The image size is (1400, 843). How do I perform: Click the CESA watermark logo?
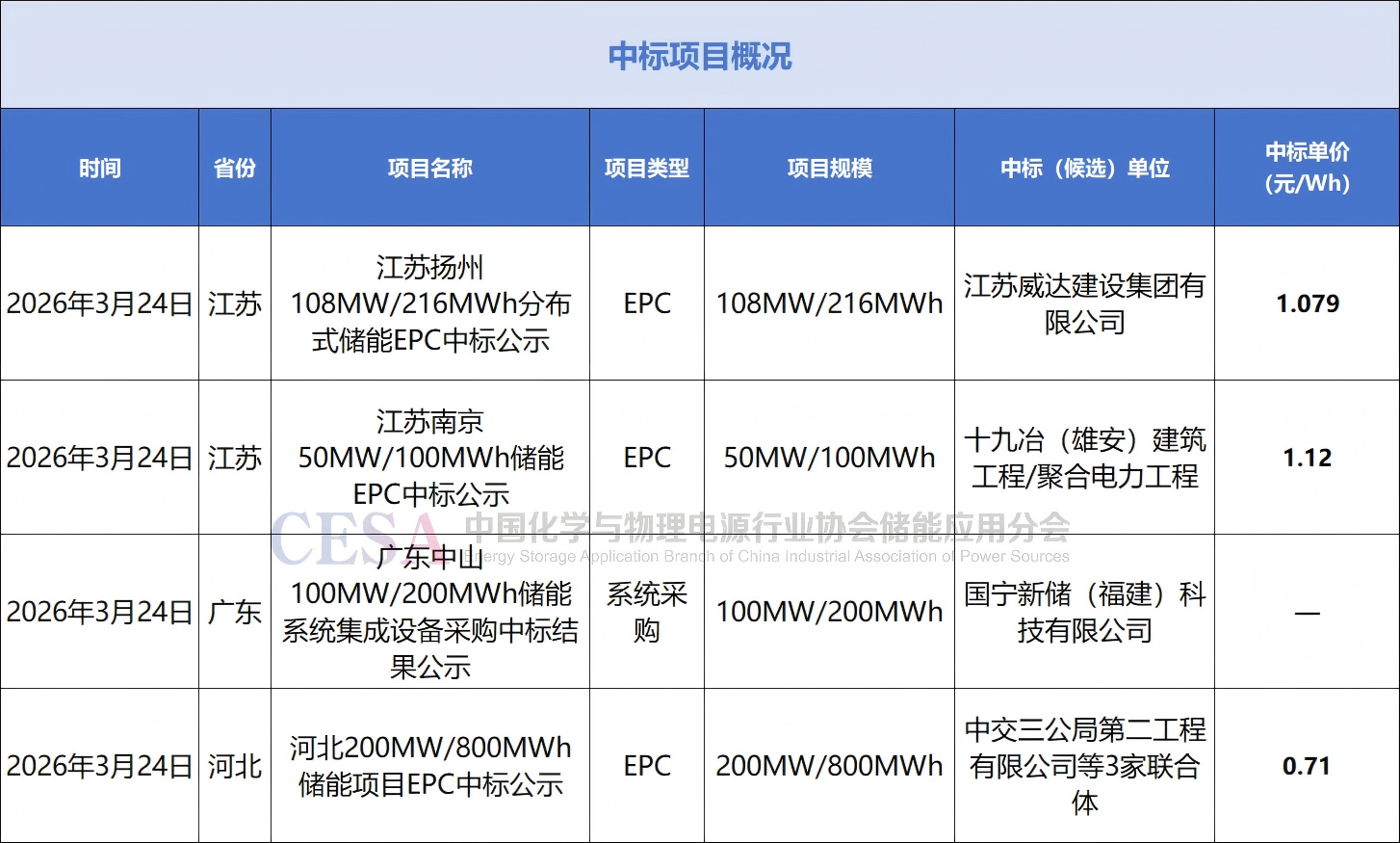point(356,538)
